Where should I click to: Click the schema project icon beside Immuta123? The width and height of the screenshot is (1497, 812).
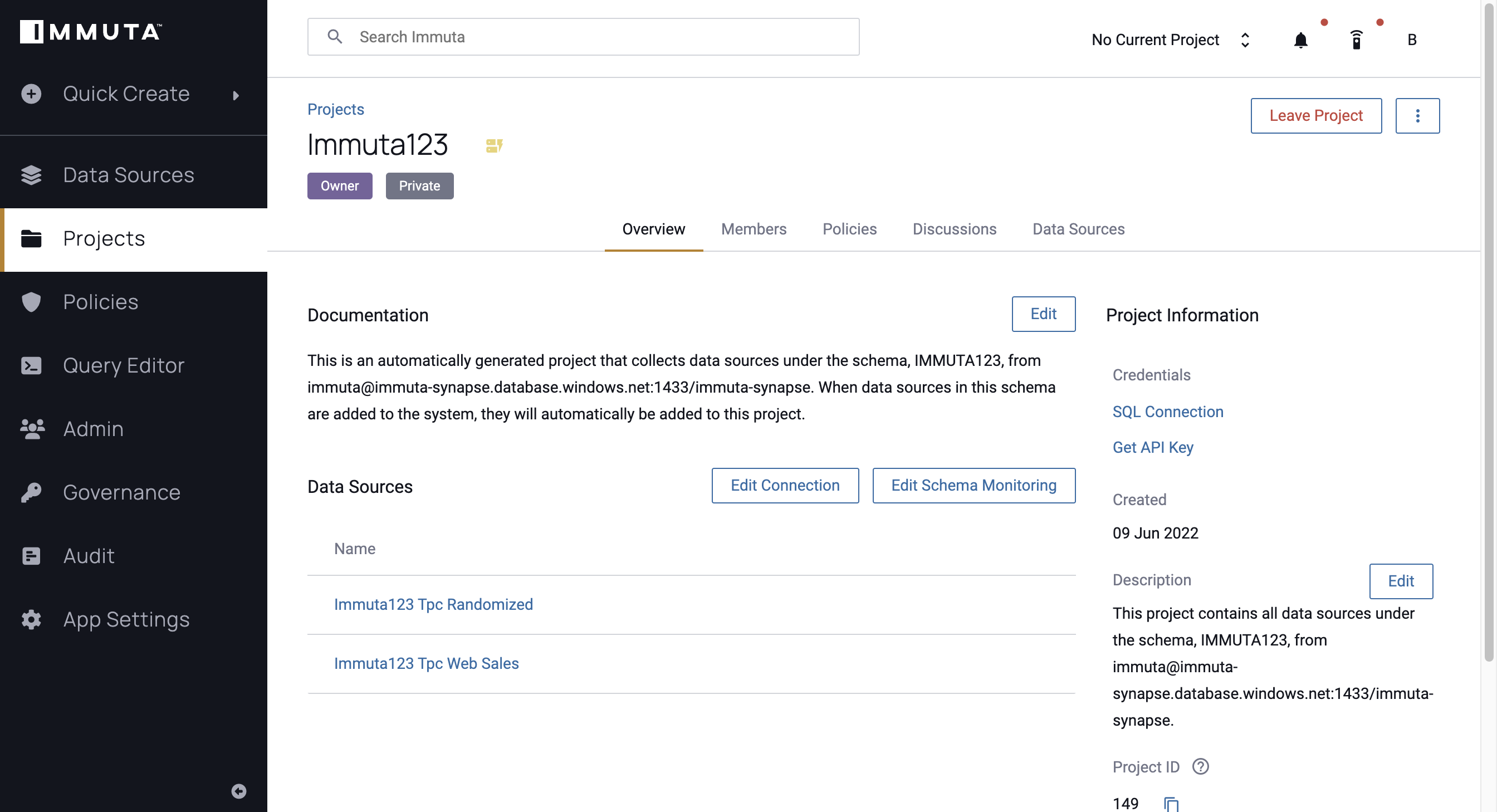(494, 145)
